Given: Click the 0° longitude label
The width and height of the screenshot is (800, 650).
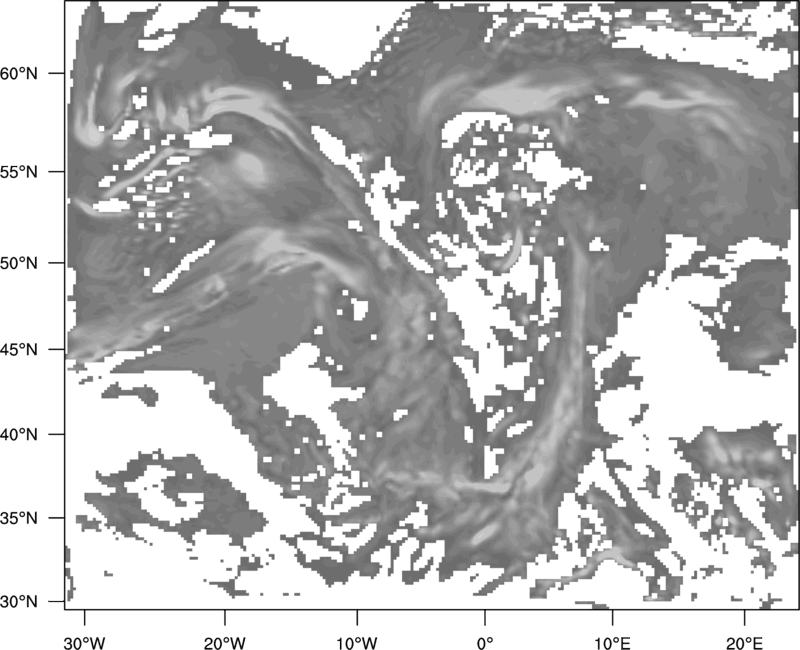Looking at the screenshot, I should pyautogui.click(x=485, y=643).
